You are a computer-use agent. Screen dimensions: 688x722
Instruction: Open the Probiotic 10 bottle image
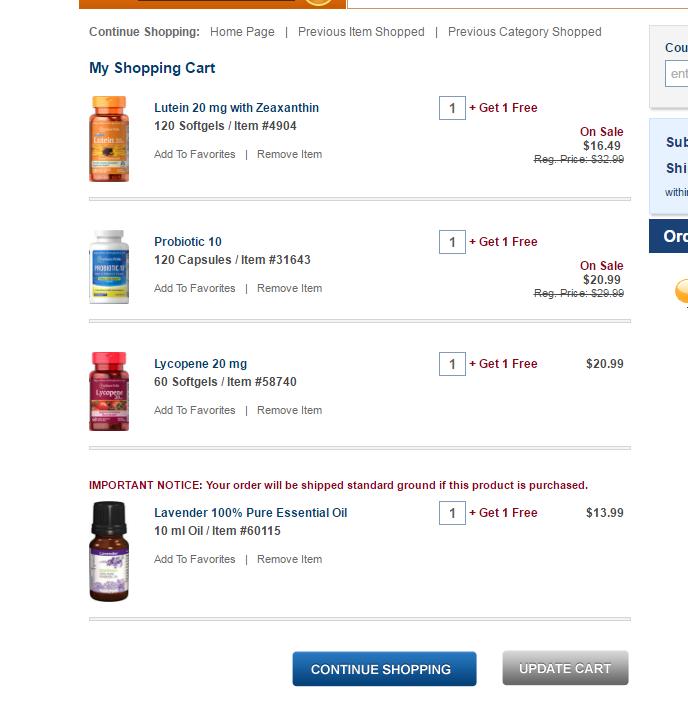pos(109,267)
